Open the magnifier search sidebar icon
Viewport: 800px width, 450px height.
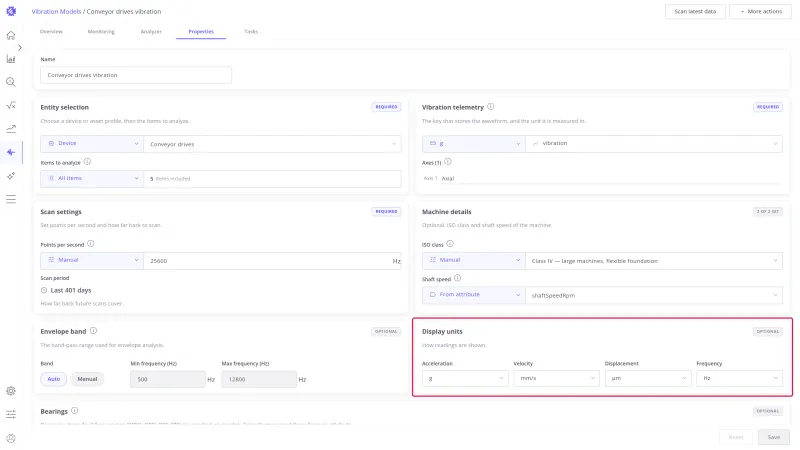(x=11, y=82)
